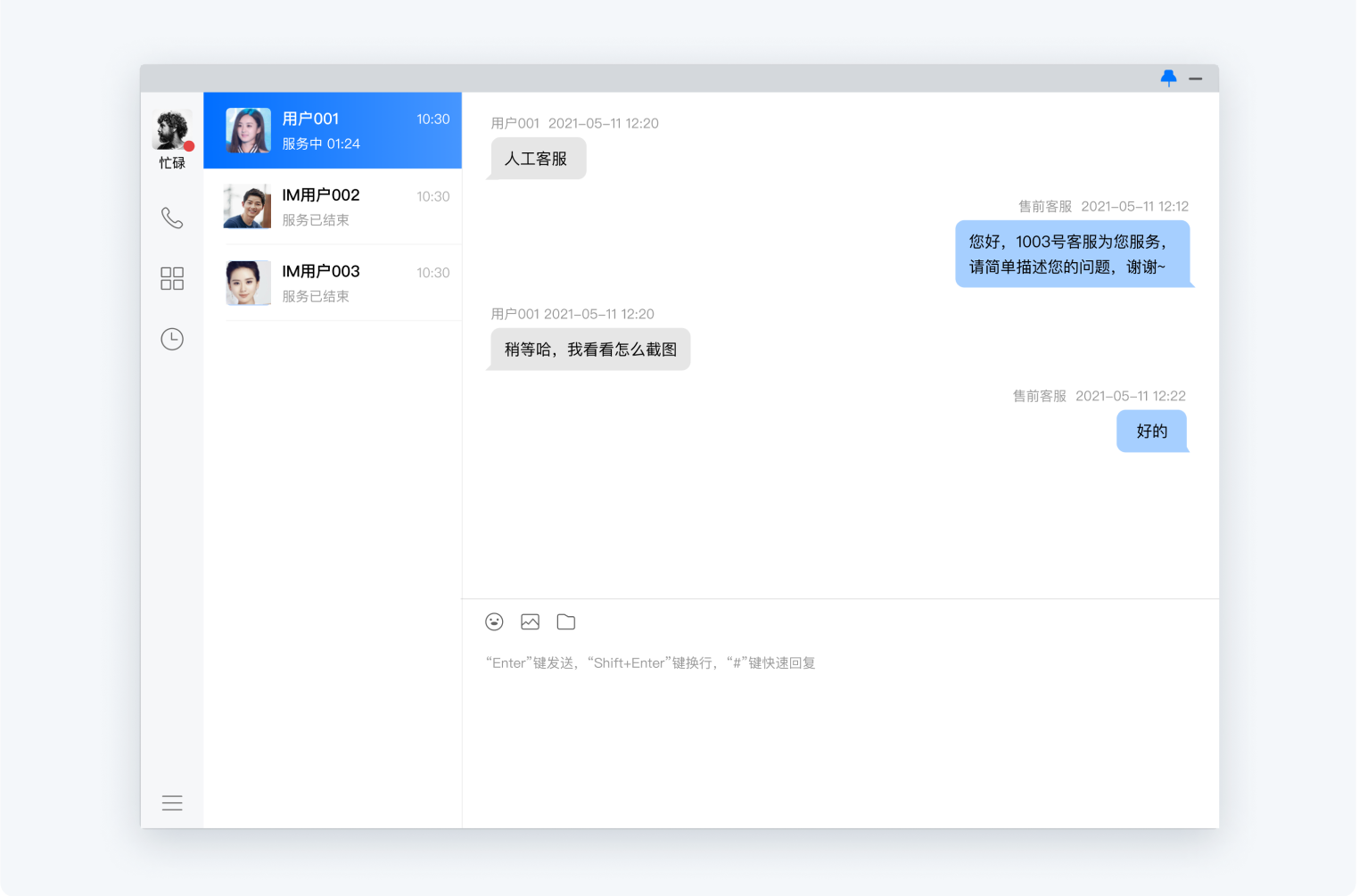Open the phone call panel icon
The width and height of the screenshot is (1359, 896).
pyautogui.click(x=172, y=218)
